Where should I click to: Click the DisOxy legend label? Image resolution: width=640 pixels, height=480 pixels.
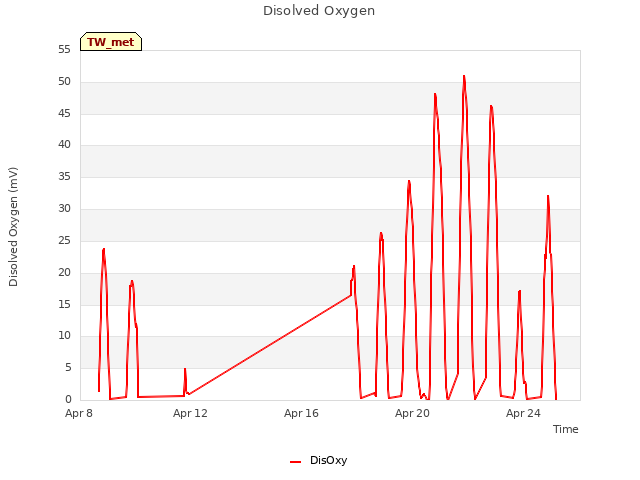coord(328,460)
